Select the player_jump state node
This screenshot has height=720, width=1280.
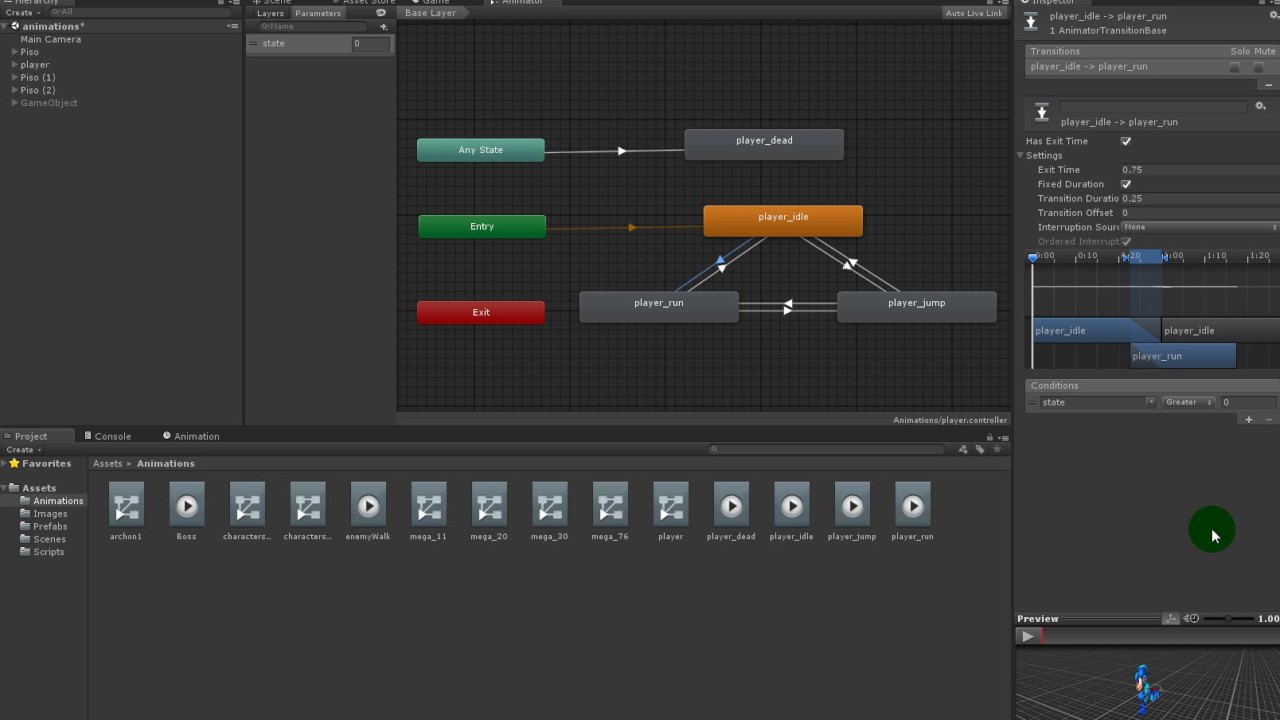916,306
